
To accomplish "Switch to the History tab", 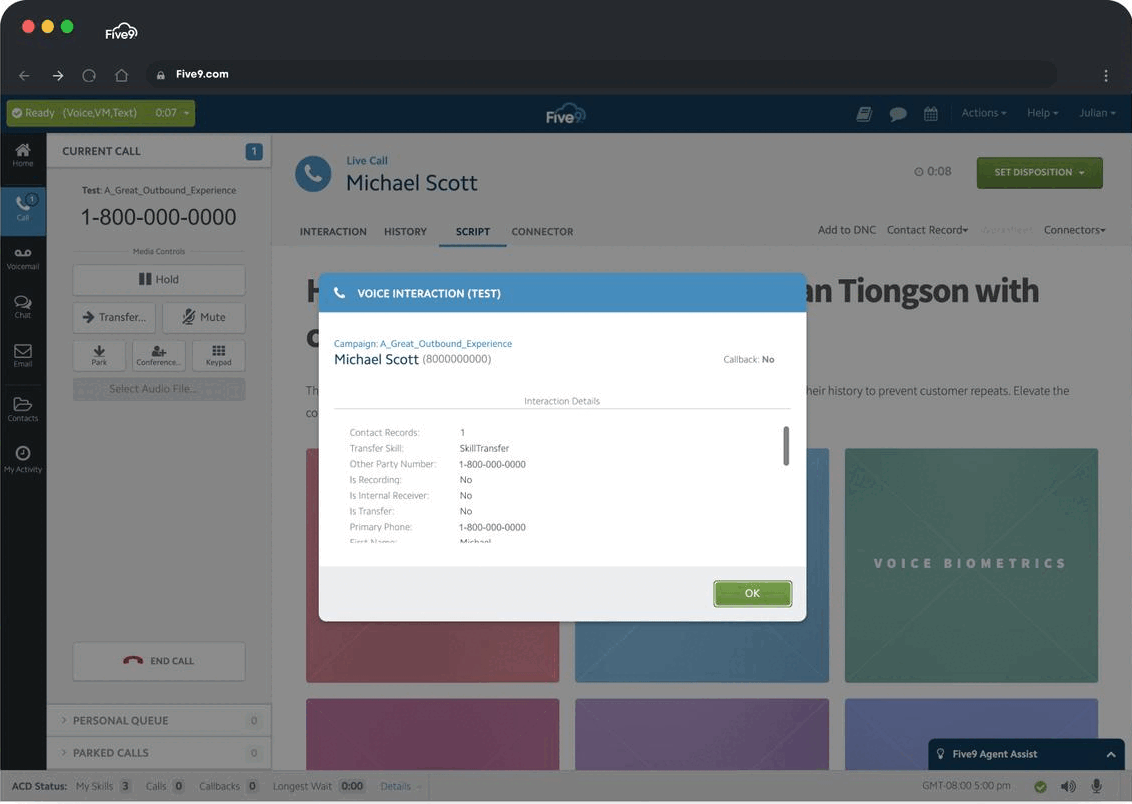I will click(x=405, y=231).
